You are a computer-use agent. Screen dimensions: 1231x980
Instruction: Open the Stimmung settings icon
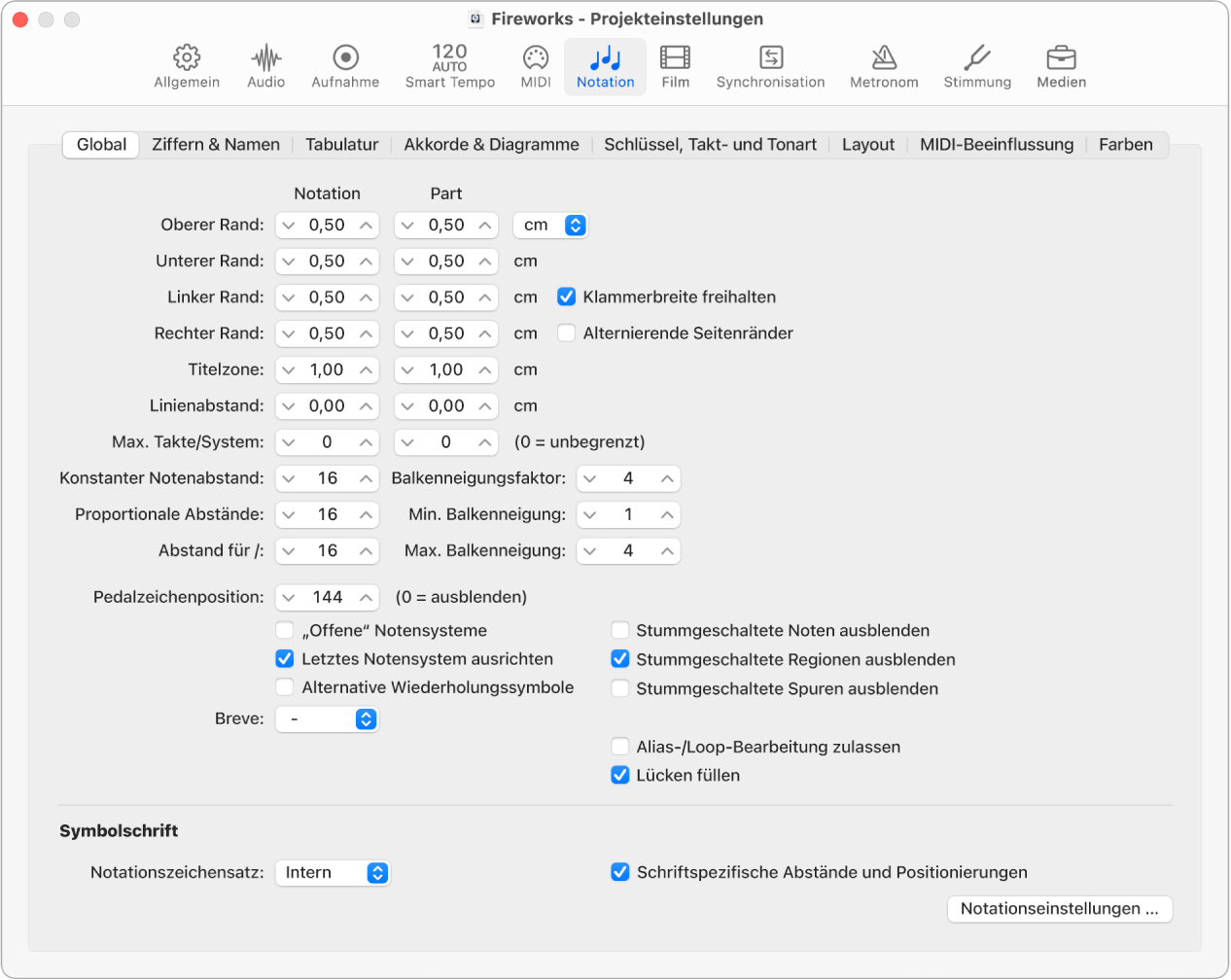976,65
